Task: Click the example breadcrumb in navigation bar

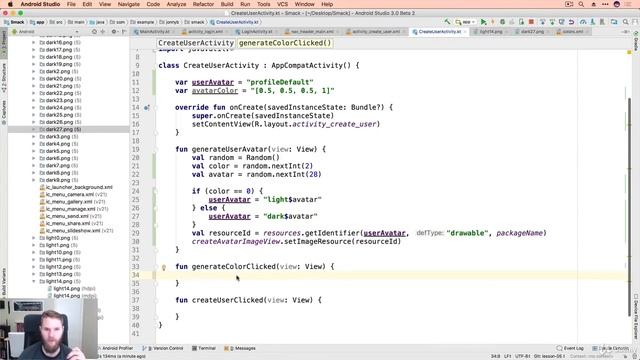Action: (x=142, y=22)
